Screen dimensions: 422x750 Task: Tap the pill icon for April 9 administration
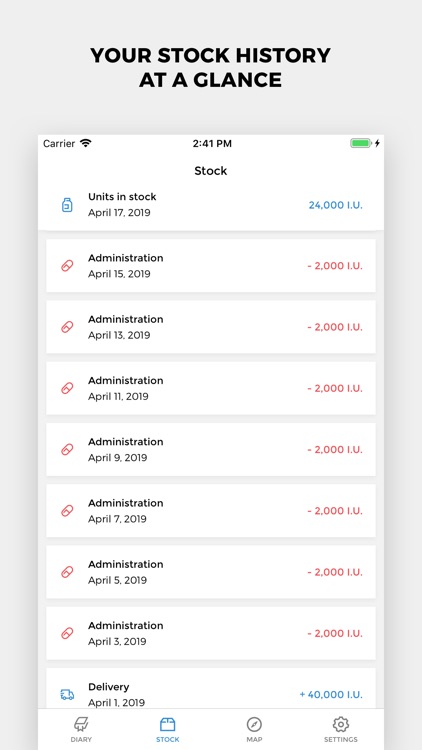point(67,450)
